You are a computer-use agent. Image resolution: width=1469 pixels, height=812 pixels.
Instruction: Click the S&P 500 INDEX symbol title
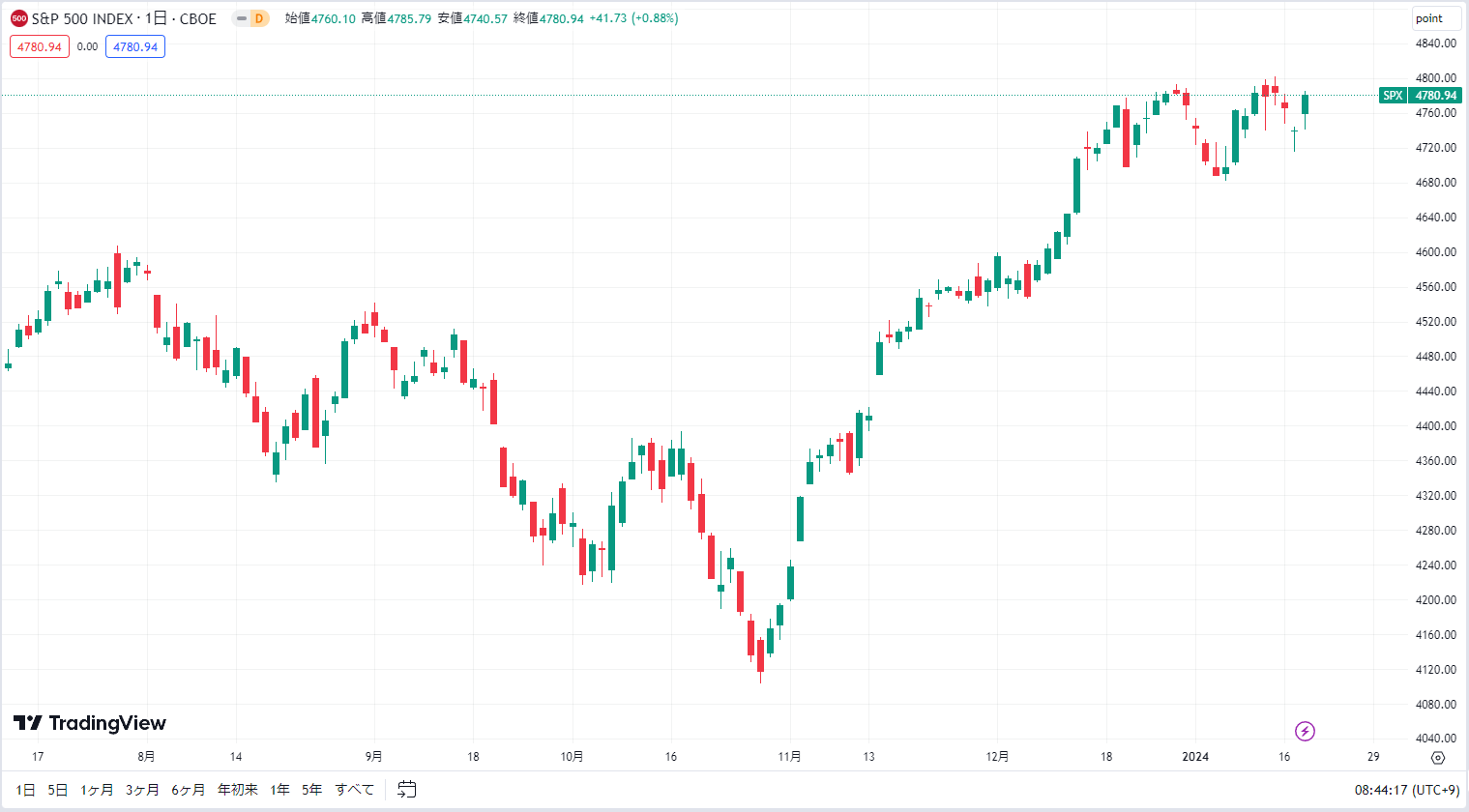pos(124,18)
